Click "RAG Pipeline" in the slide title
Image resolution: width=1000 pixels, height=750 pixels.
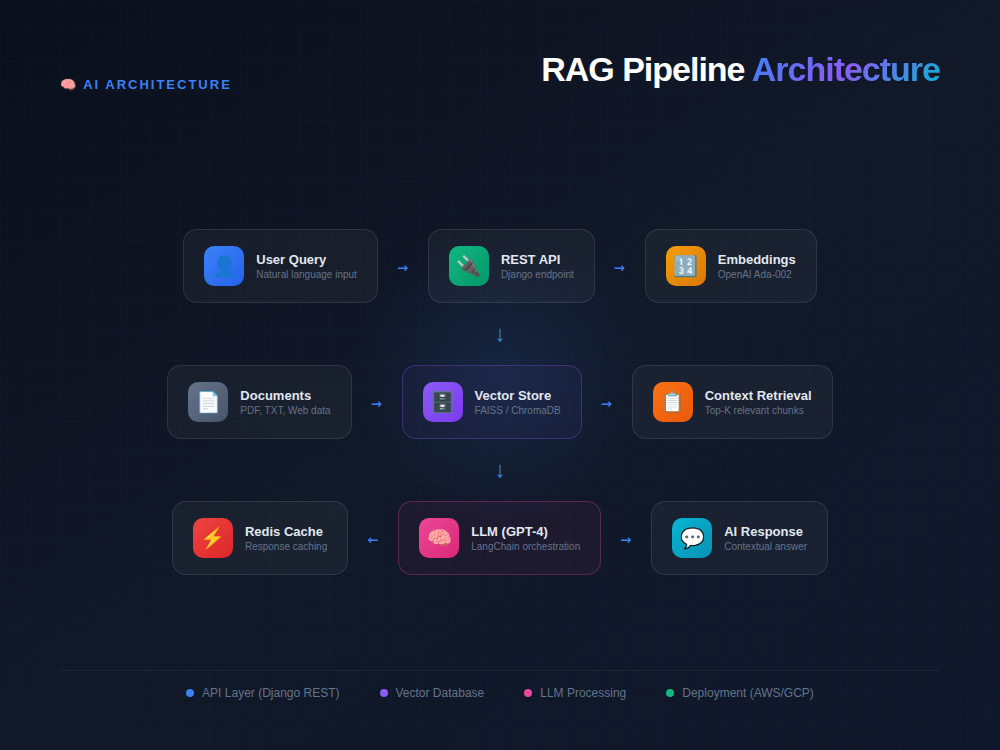[x=643, y=70]
